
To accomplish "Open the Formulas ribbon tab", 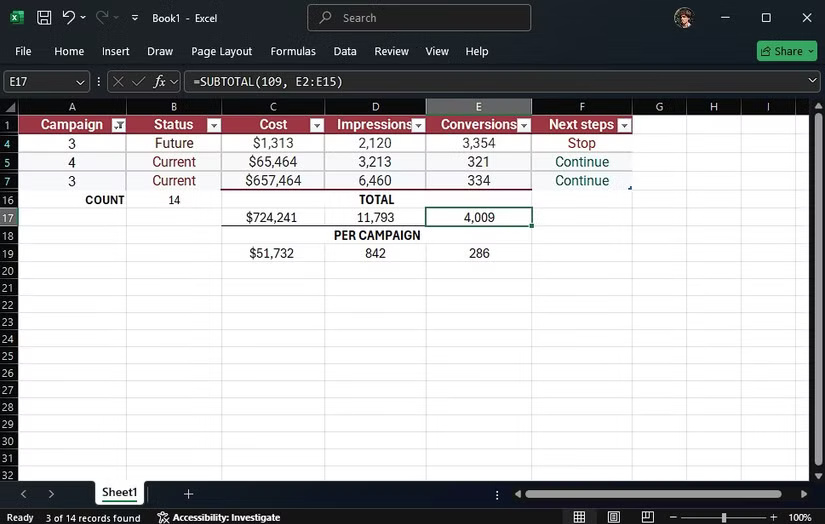I will [x=293, y=51].
